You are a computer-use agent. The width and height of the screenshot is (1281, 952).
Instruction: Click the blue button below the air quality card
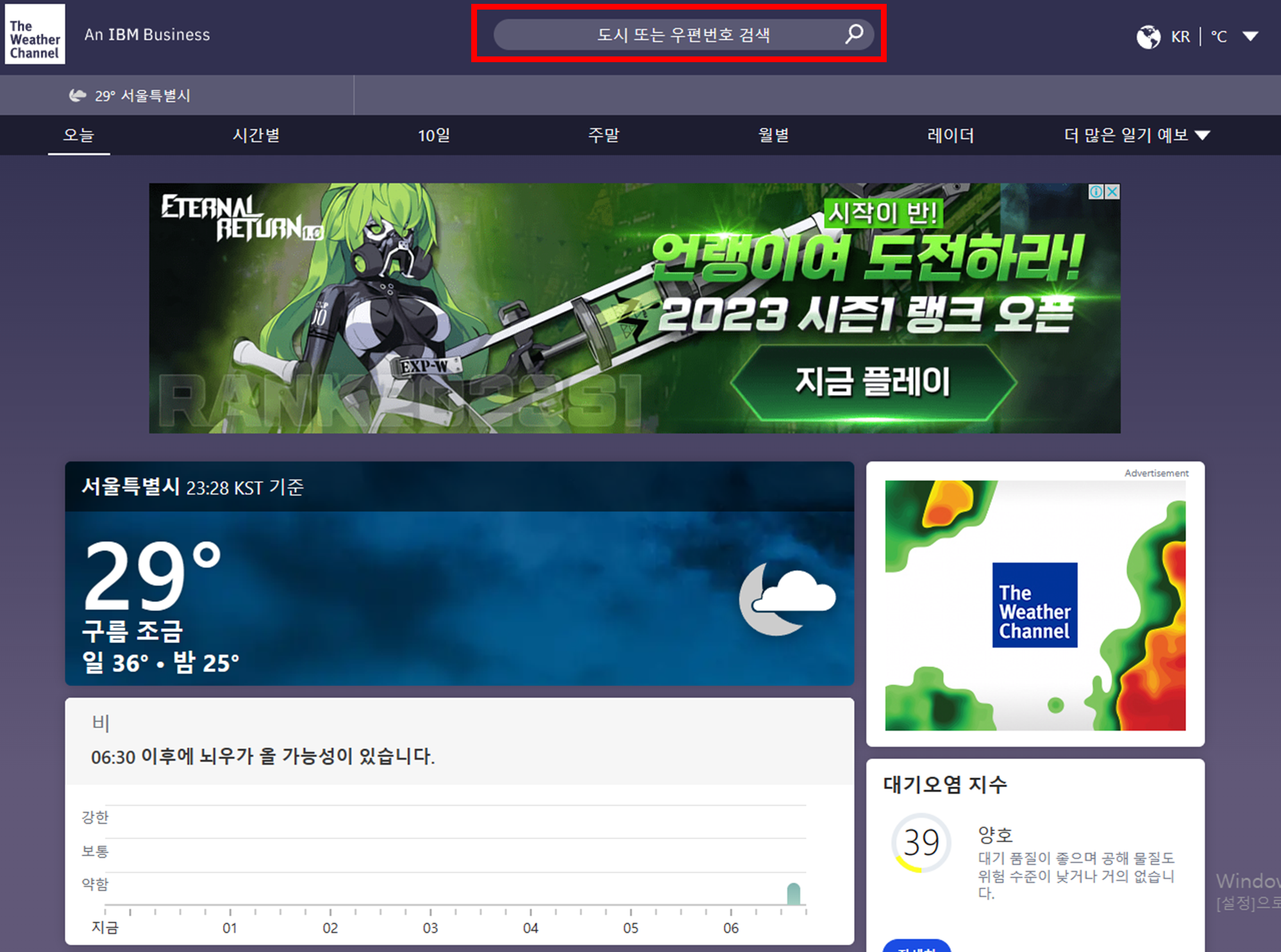[917, 946]
